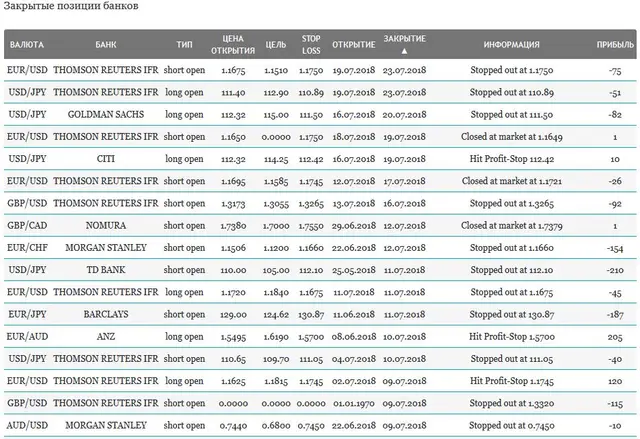640x439 pixels.
Task: Click ANZ bank cell
Action: (x=106, y=337)
